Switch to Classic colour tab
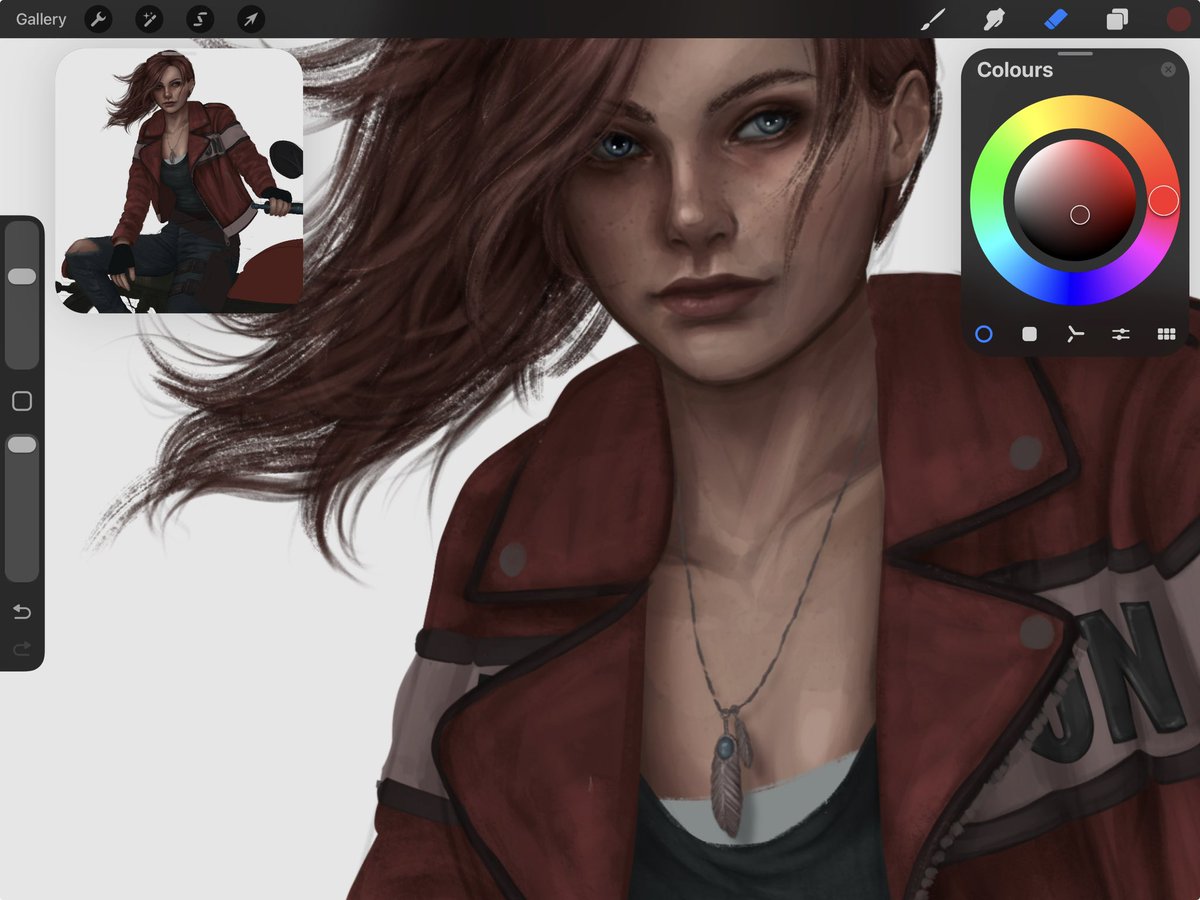 click(1029, 334)
